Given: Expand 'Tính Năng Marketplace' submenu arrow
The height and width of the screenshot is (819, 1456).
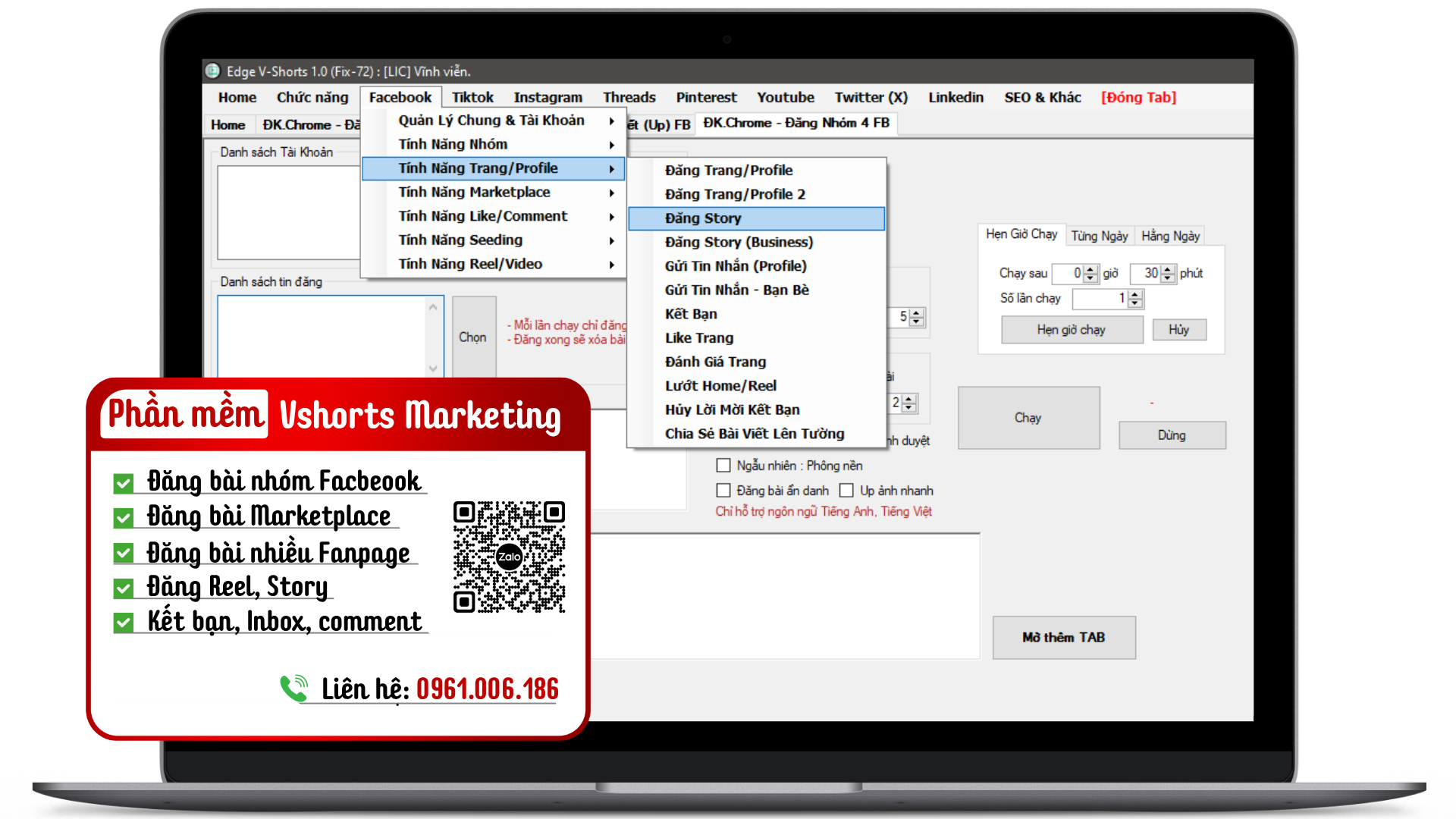Looking at the screenshot, I should pyautogui.click(x=611, y=193).
